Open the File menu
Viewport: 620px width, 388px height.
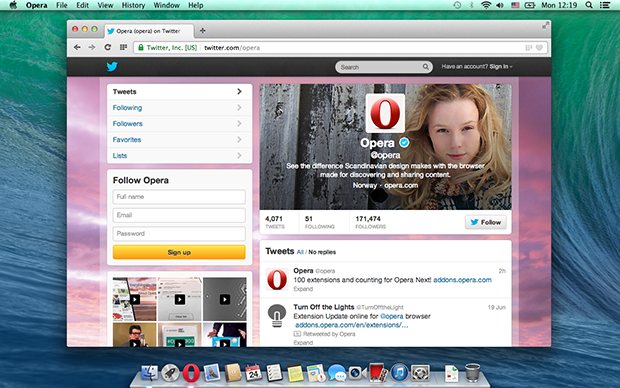click(62, 5)
